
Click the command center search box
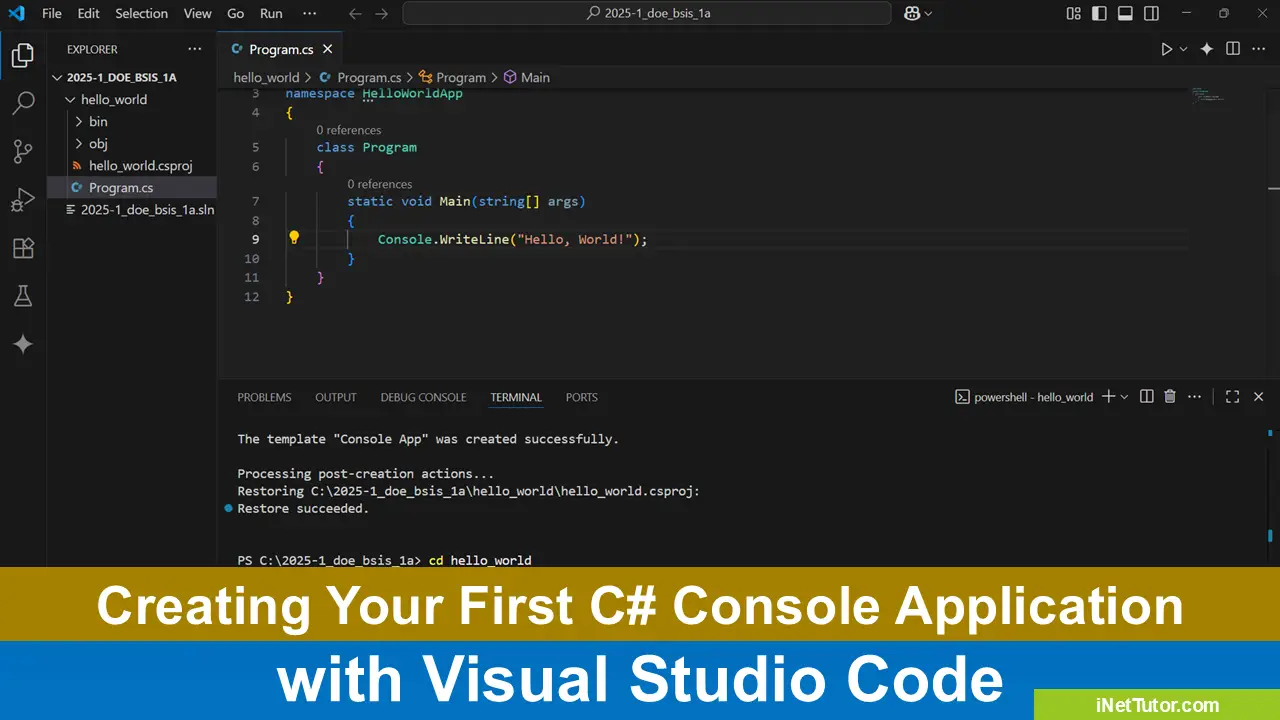pyautogui.click(x=646, y=14)
